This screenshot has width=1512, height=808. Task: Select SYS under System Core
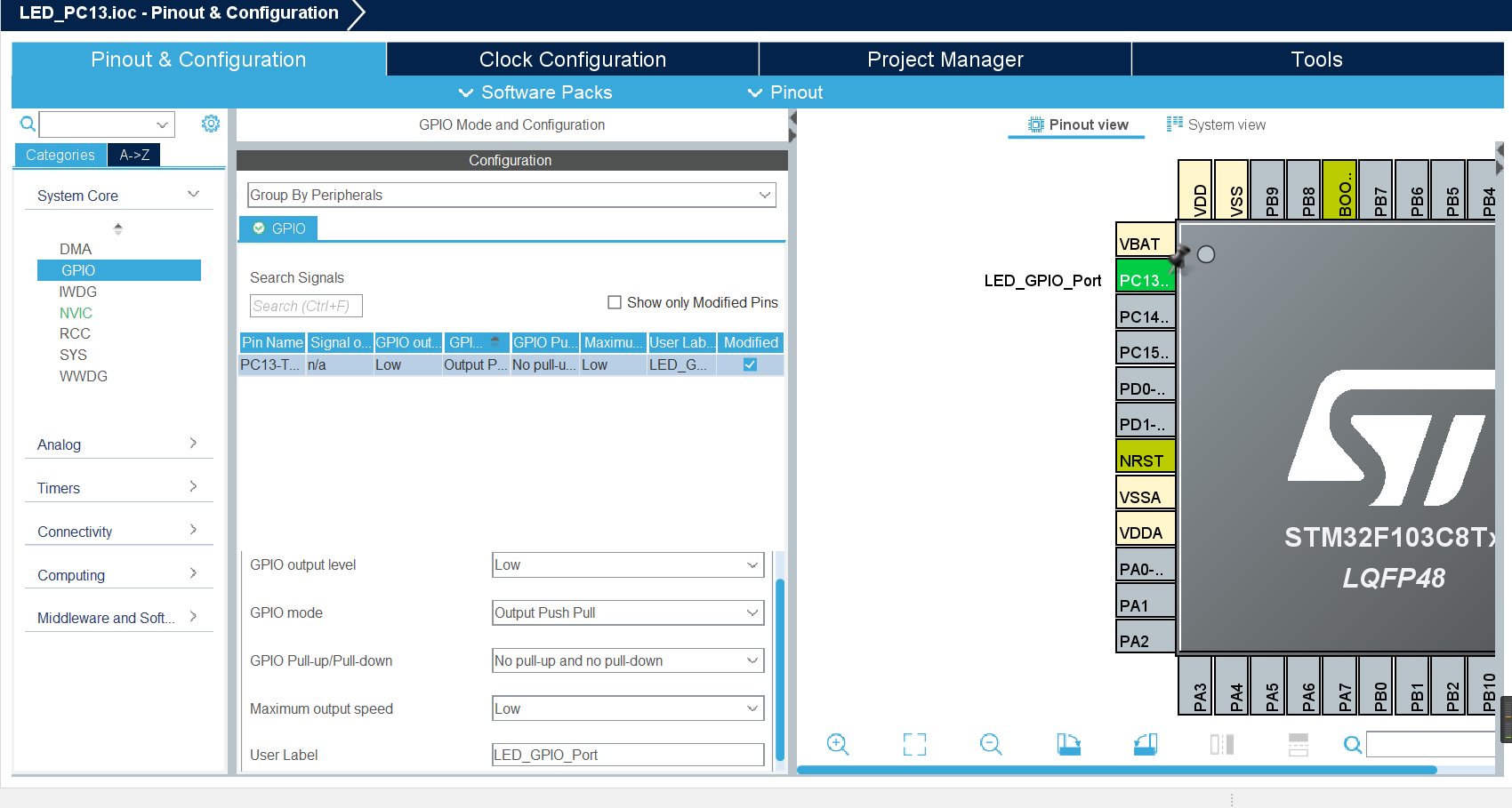[x=73, y=355]
